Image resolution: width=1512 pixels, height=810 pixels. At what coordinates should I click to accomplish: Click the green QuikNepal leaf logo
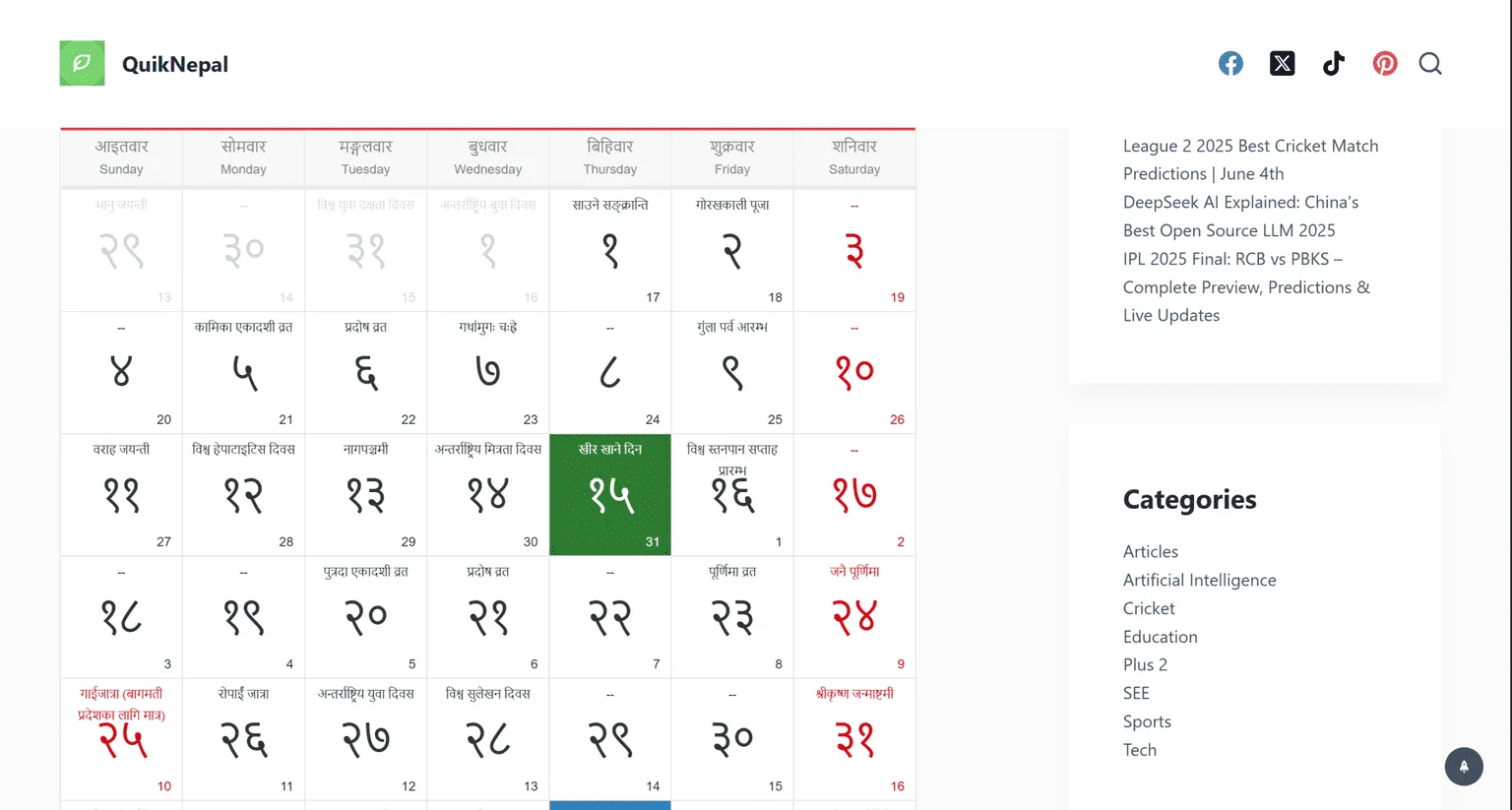pyautogui.click(x=82, y=63)
